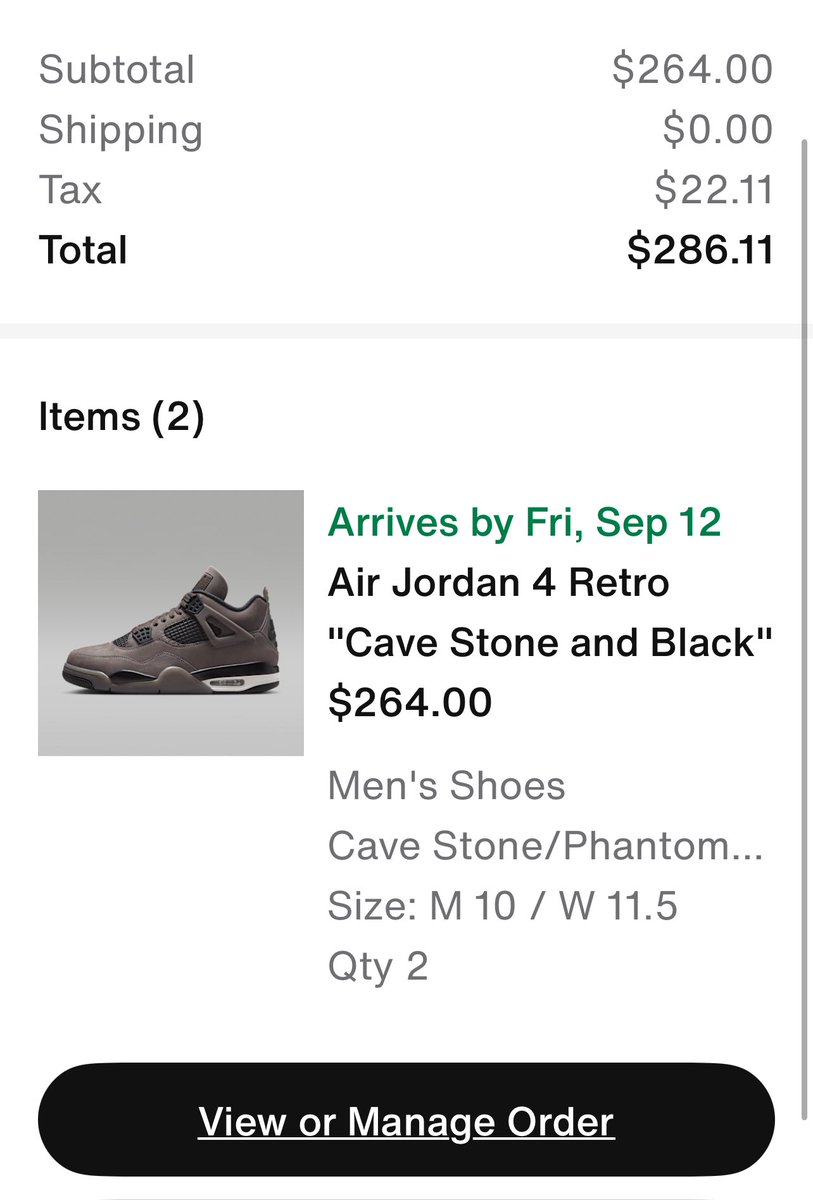This screenshot has width=813, height=1200.
Task: Tap the View or Manage Order button
Action: [406, 1120]
